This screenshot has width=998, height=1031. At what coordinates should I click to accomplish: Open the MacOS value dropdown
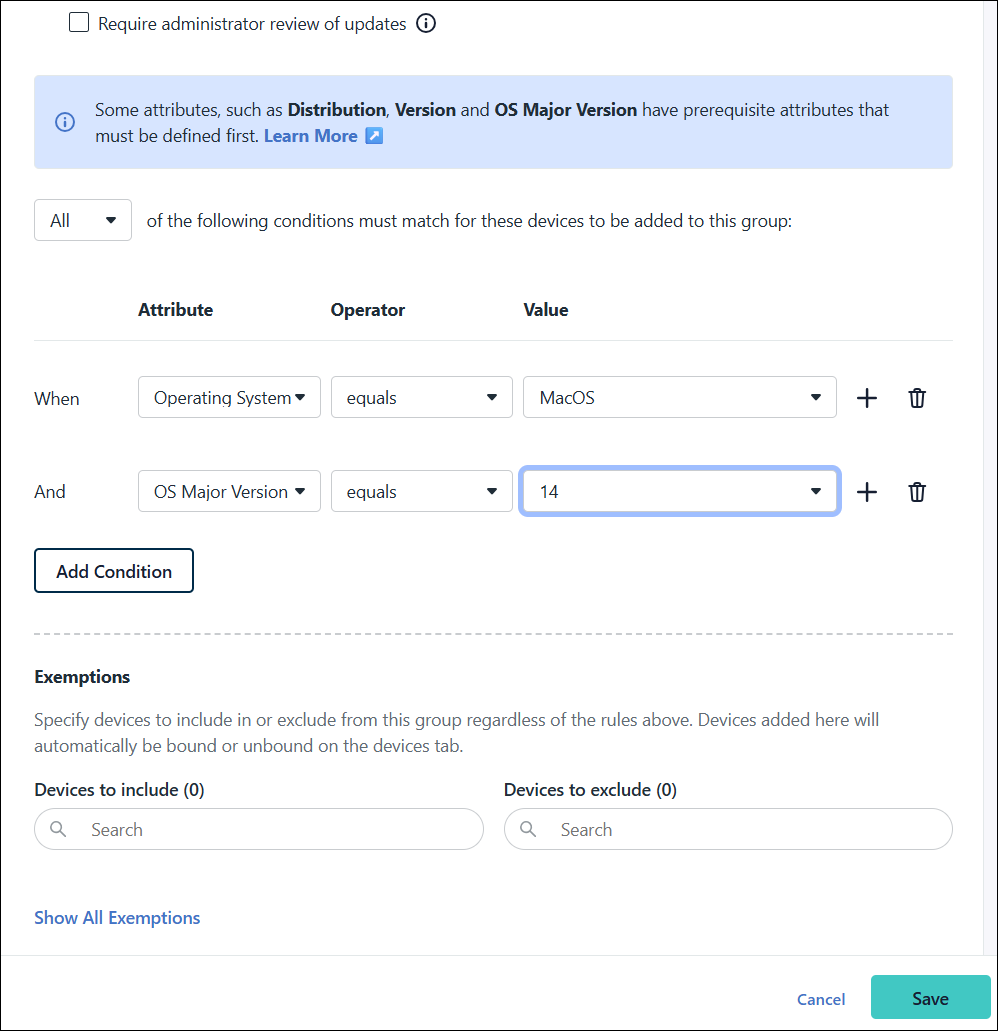coord(680,397)
